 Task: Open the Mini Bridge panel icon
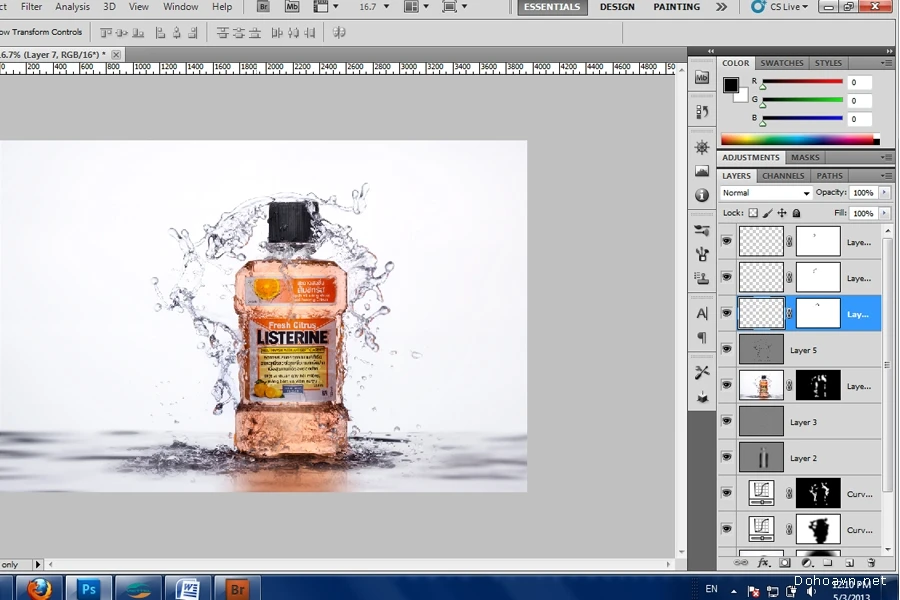click(702, 77)
